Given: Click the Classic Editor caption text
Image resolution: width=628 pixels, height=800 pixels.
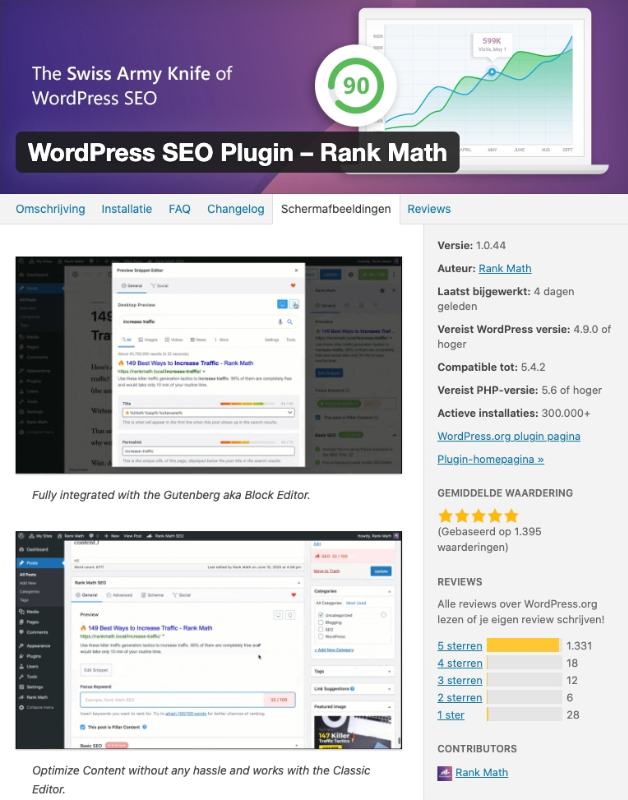Looking at the screenshot, I should click(201, 780).
